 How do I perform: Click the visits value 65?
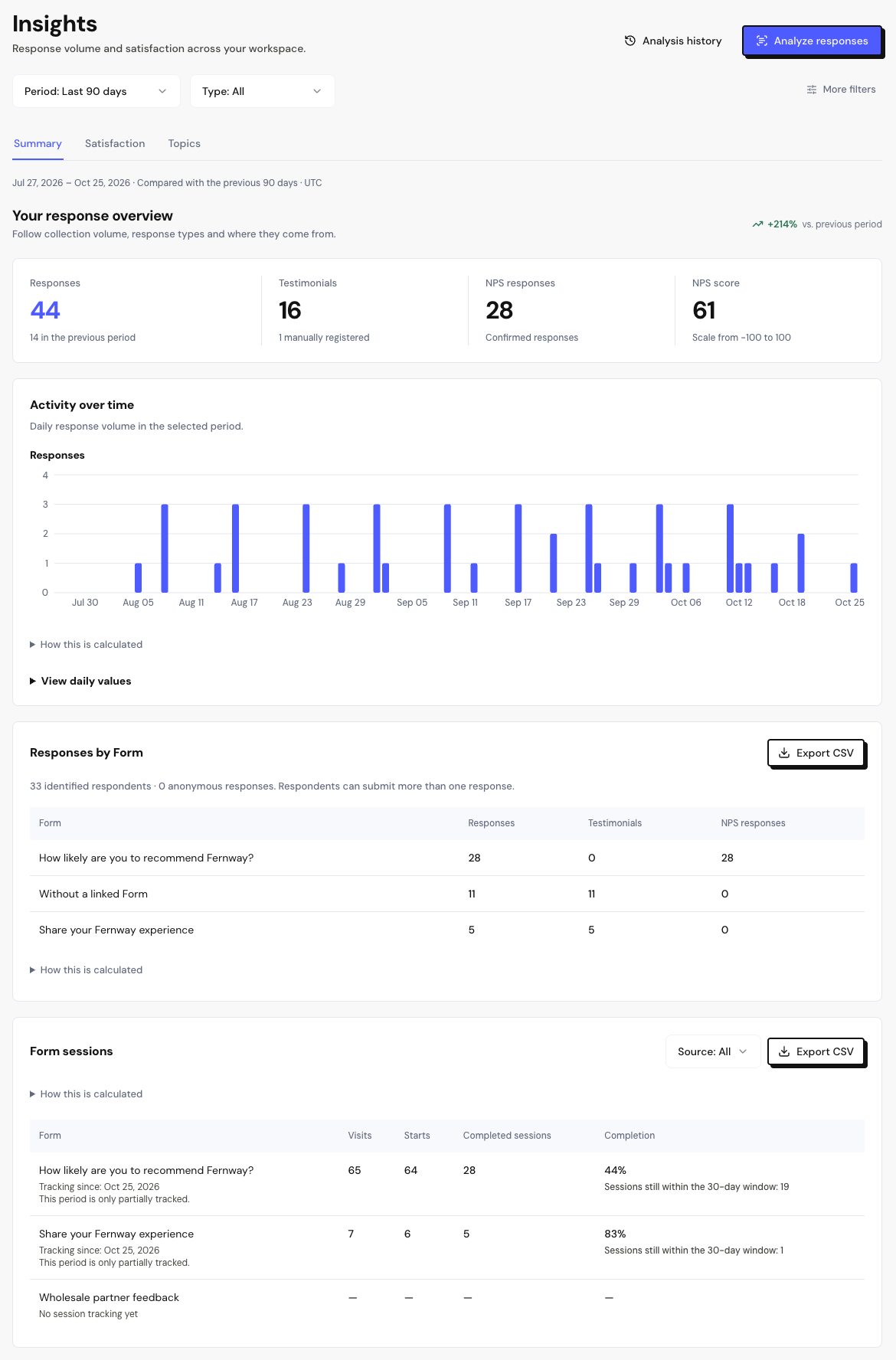point(355,1171)
